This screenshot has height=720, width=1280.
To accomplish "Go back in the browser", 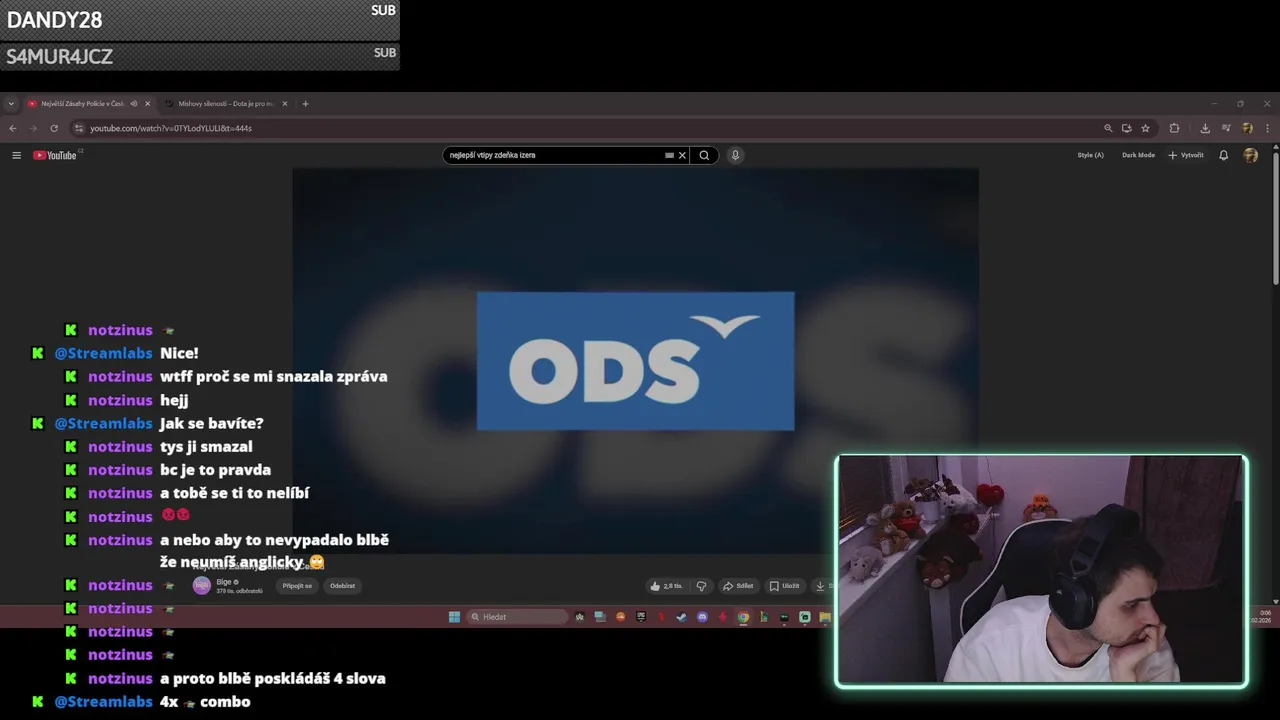I will (x=12, y=128).
